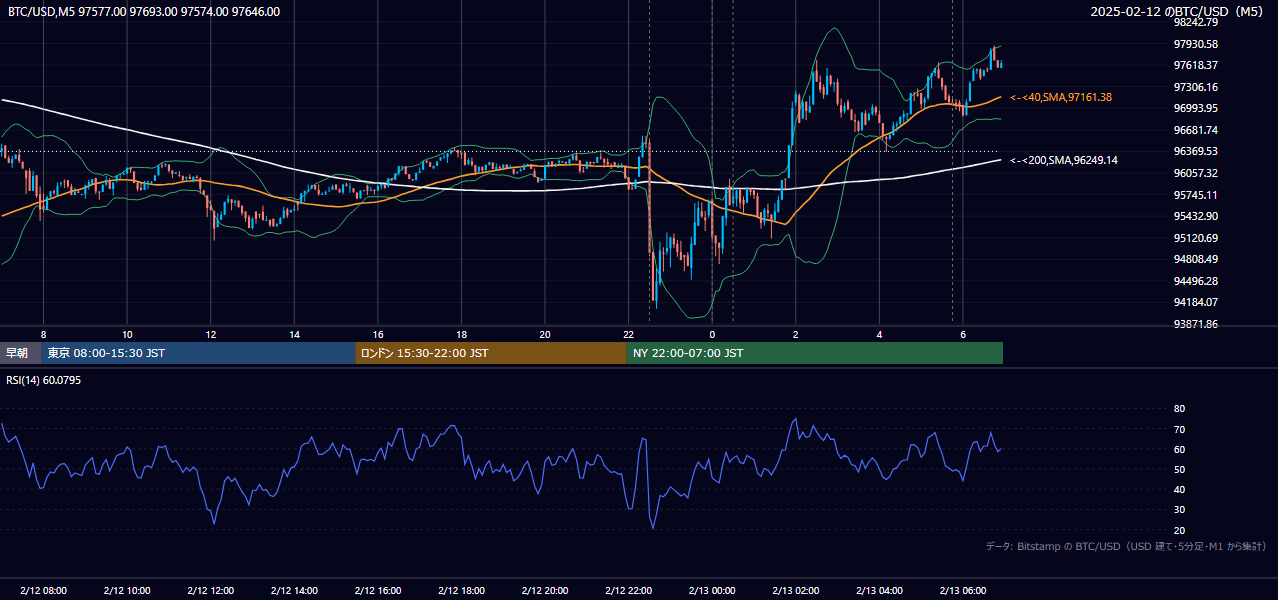Click the RSI axis level 50

1179,469
